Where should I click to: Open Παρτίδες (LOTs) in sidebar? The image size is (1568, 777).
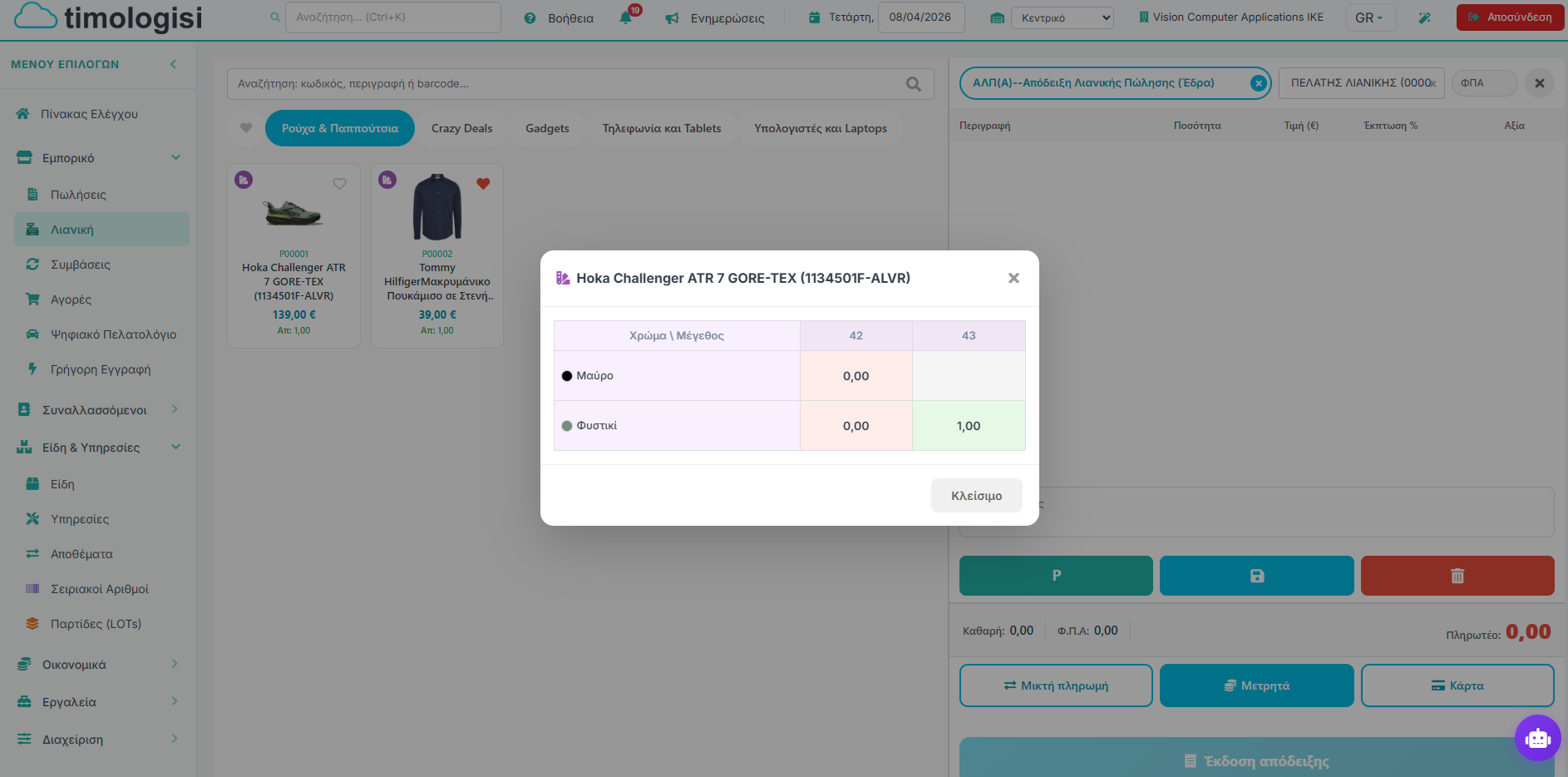[96, 624]
